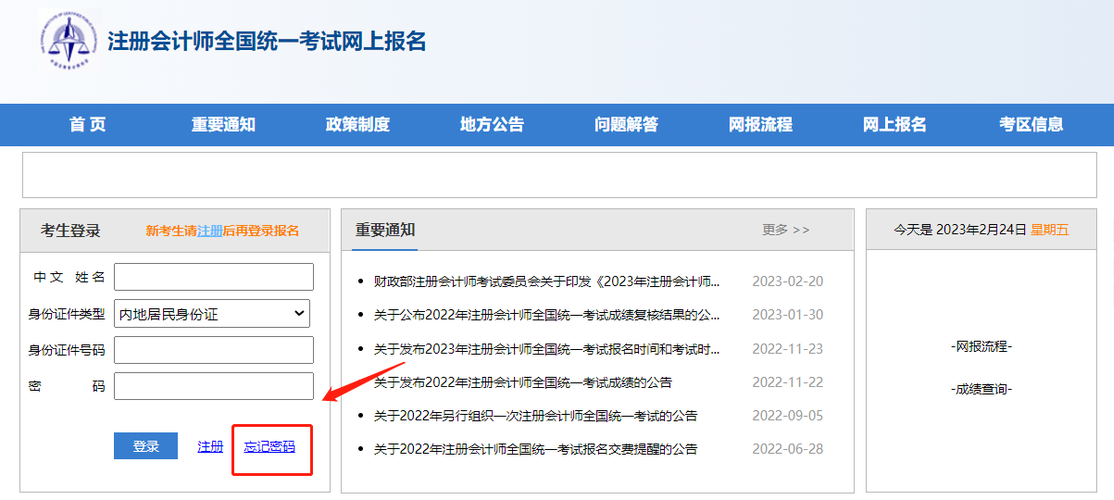1114x500 pixels.
Task: Open the -网报流程- link in right panel
Action: coord(980,347)
